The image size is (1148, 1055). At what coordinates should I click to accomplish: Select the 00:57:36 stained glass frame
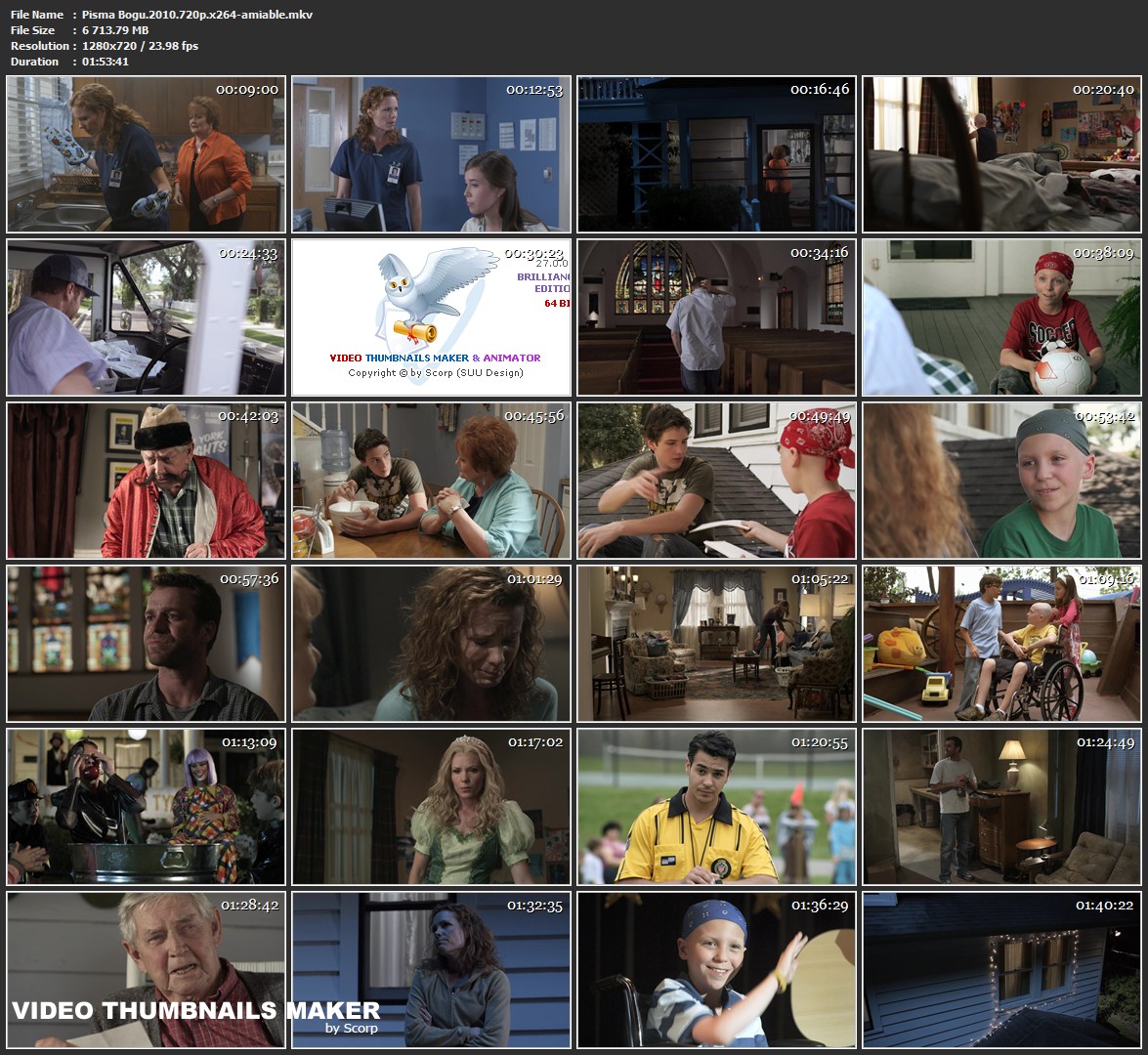tap(146, 644)
